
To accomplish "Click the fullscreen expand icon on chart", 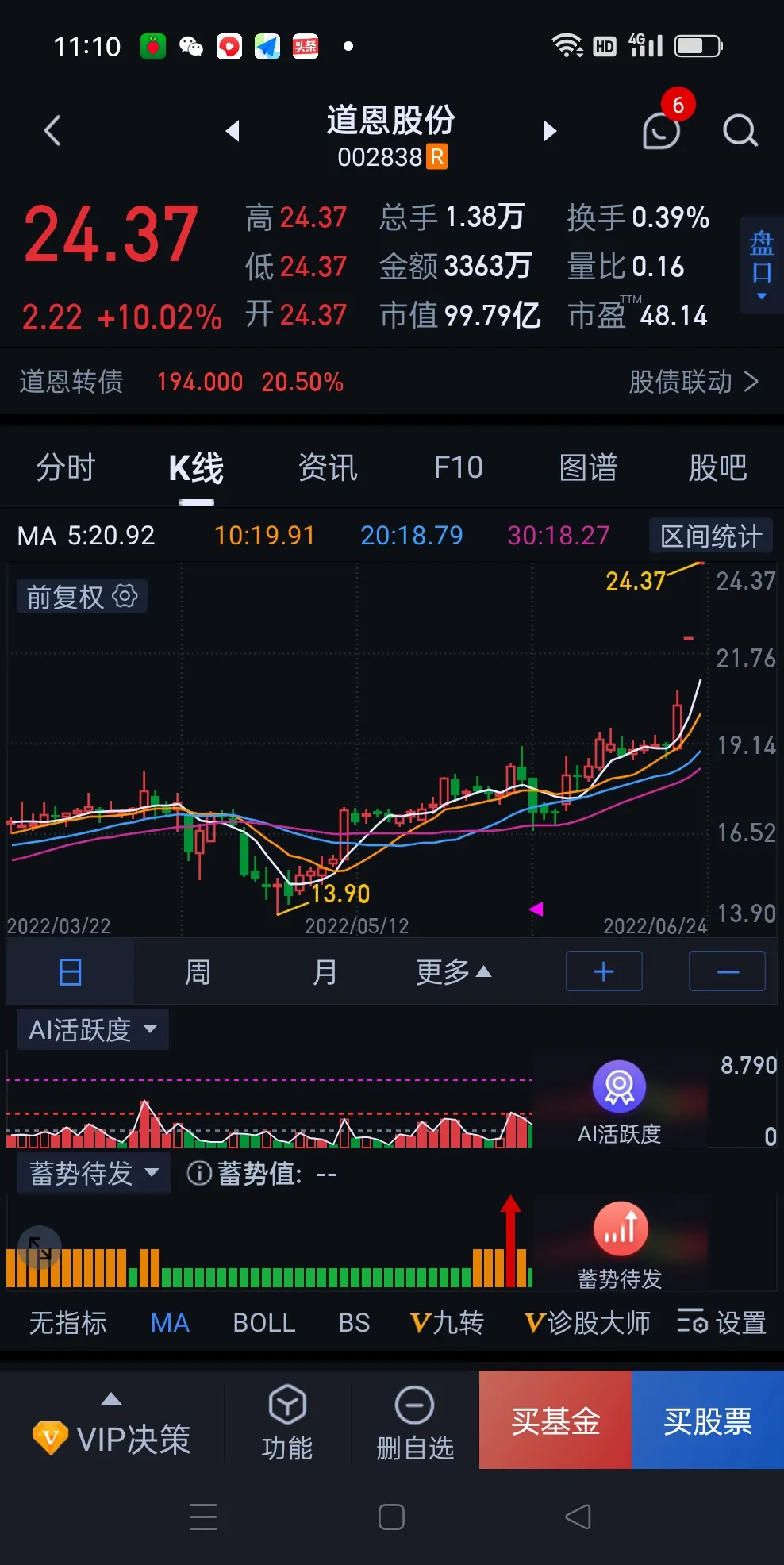I will [x=40, y=1248].
